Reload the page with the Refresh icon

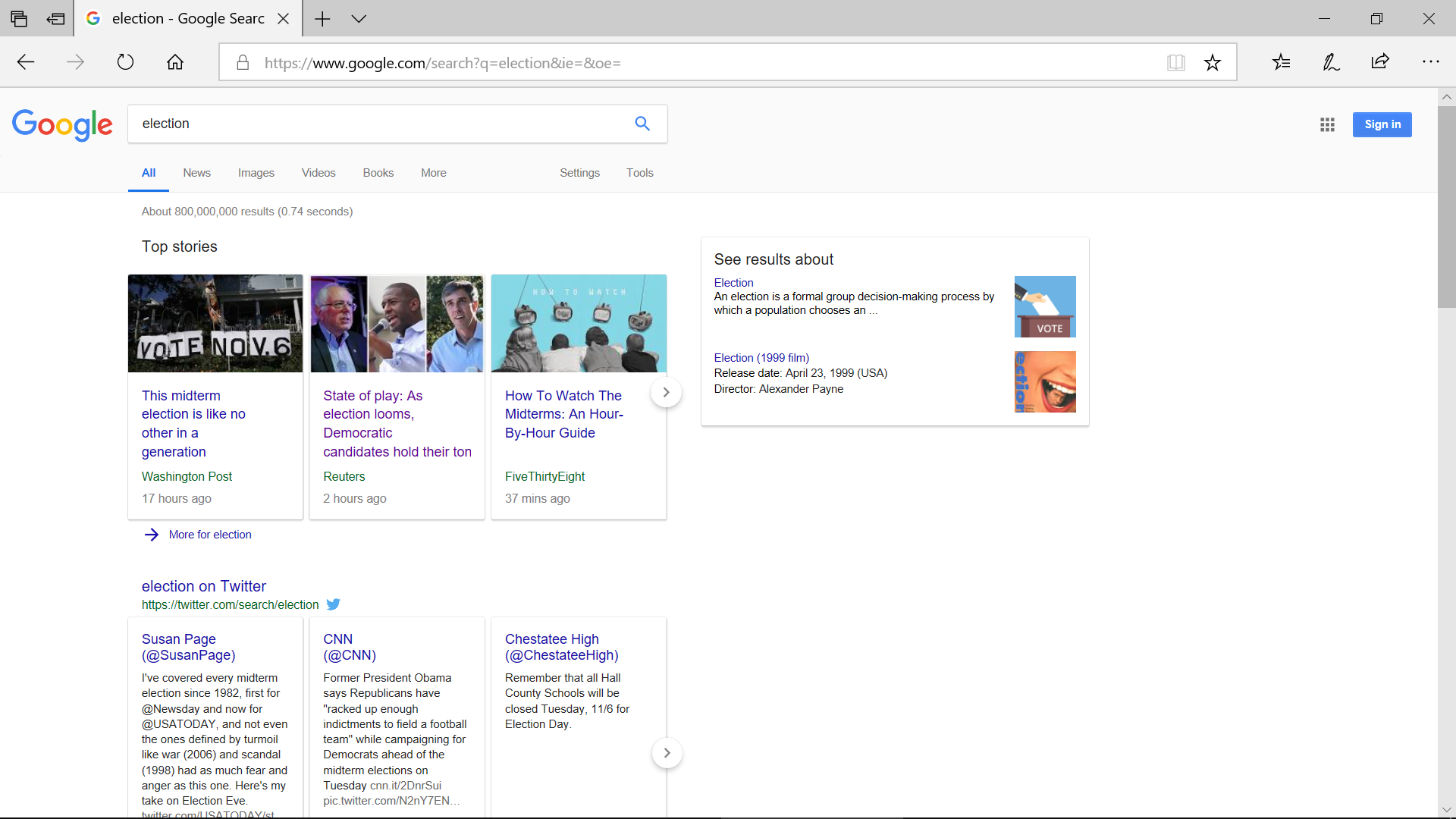click(125, 62)
